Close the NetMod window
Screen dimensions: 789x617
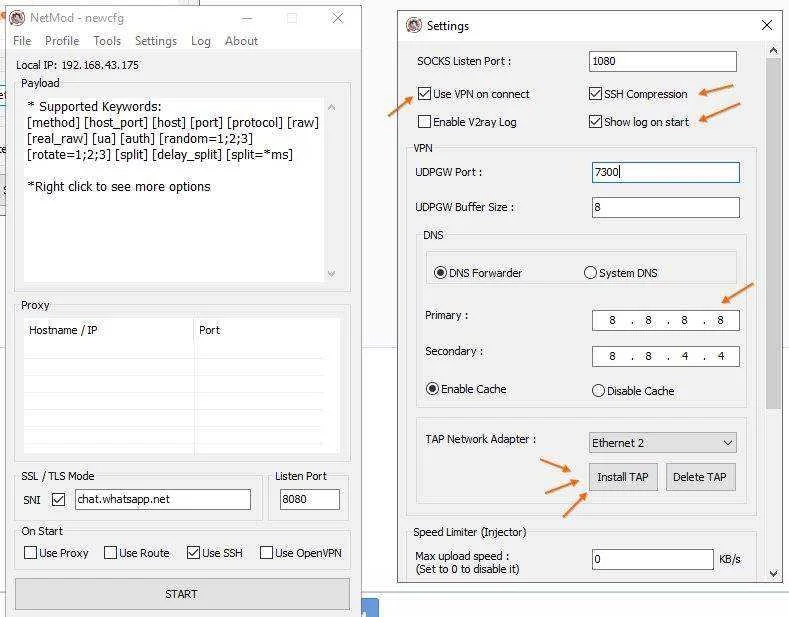338,18
